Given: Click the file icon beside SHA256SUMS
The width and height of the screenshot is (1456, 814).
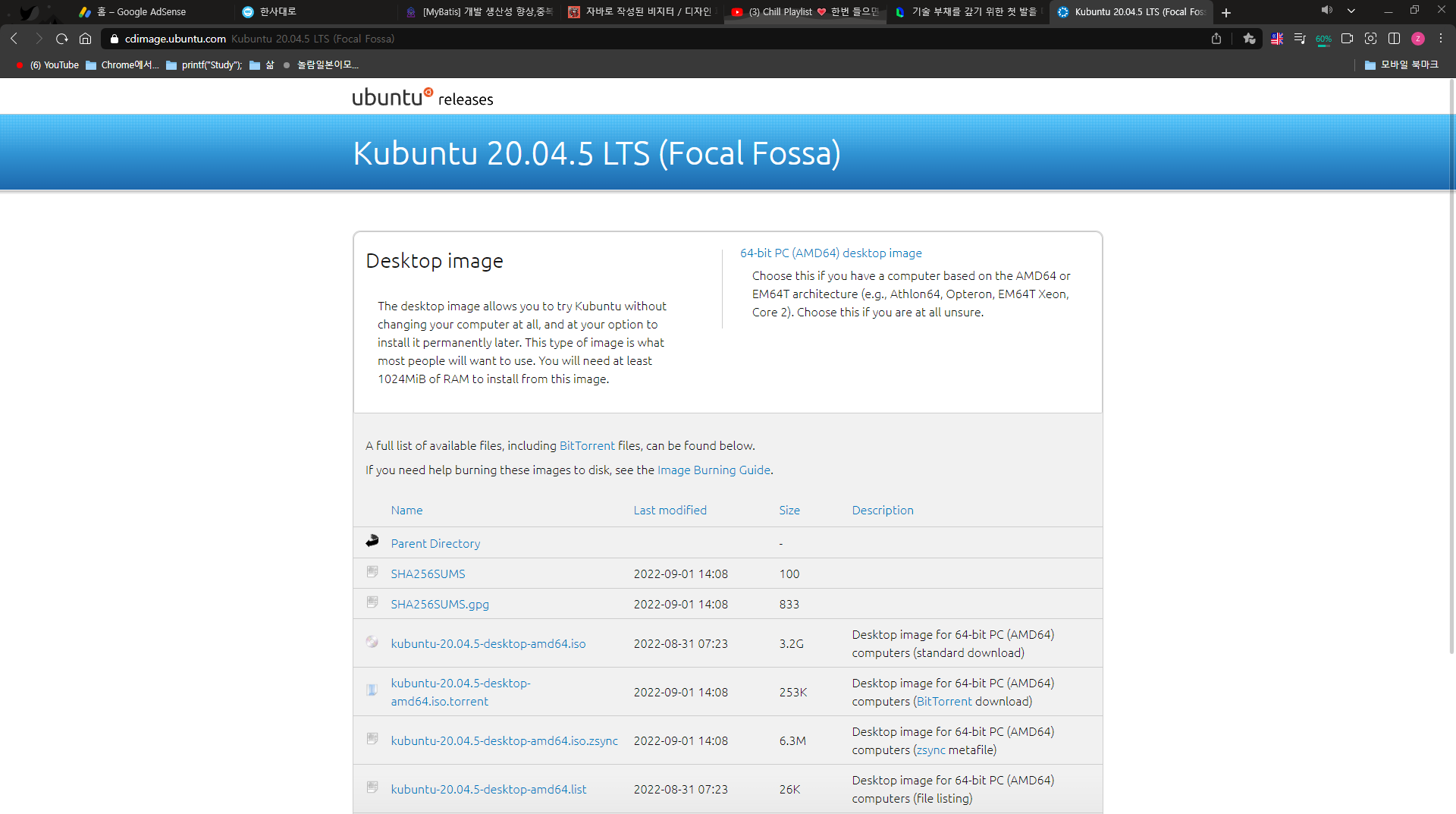Looking at the screenshot, I should [x=372, y=571].
